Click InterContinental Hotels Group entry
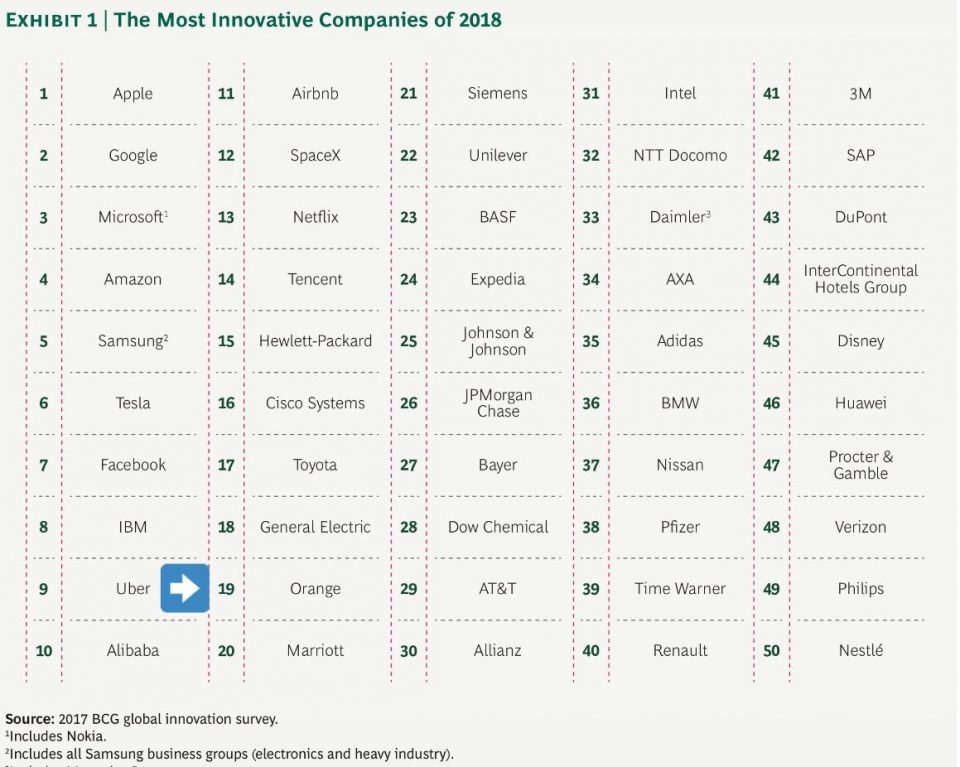This screenshot has height=767, width=960. (860, 279)
